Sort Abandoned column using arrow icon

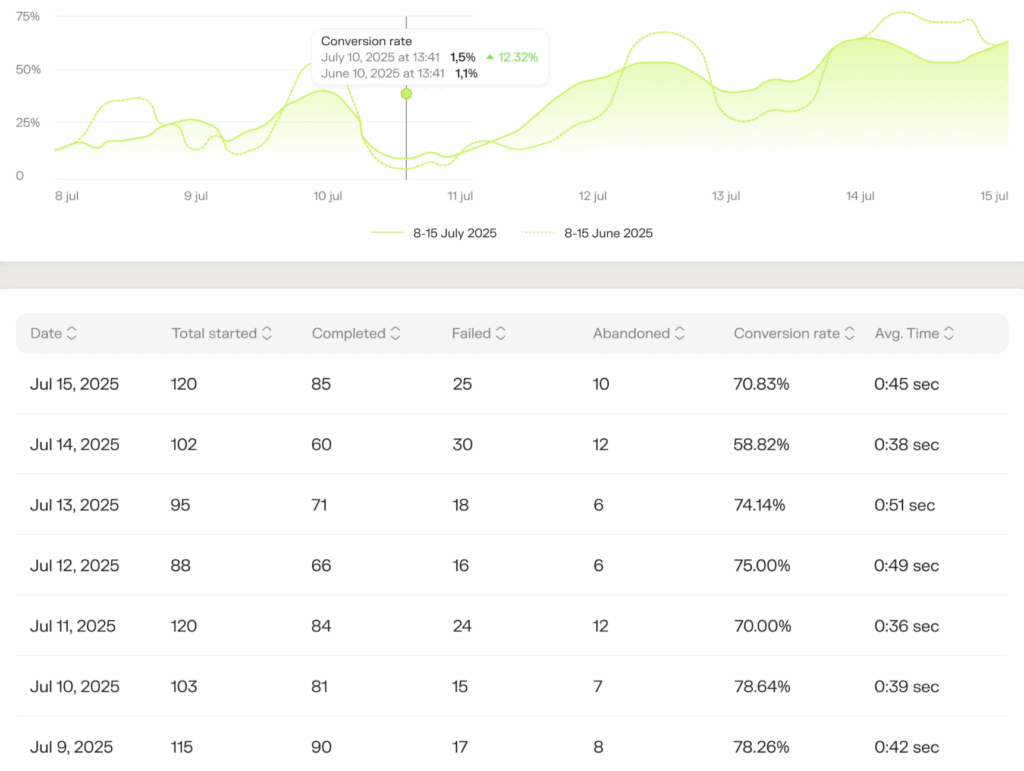[x=679, y=334]
